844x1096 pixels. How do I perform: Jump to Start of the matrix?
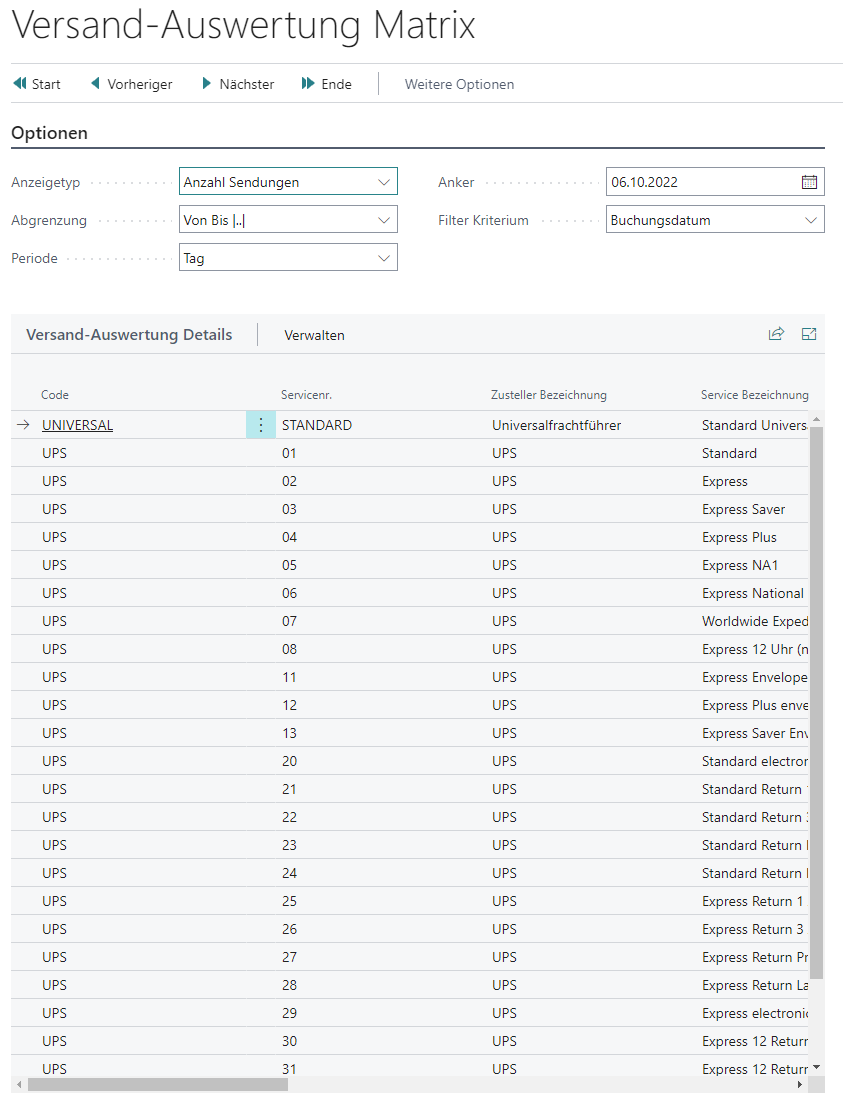click(x=37, y=84)
